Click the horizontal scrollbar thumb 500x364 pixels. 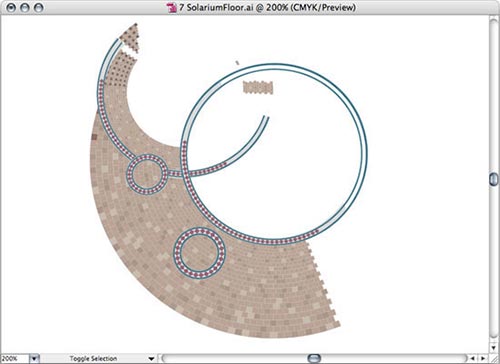(x=314, y=358)
